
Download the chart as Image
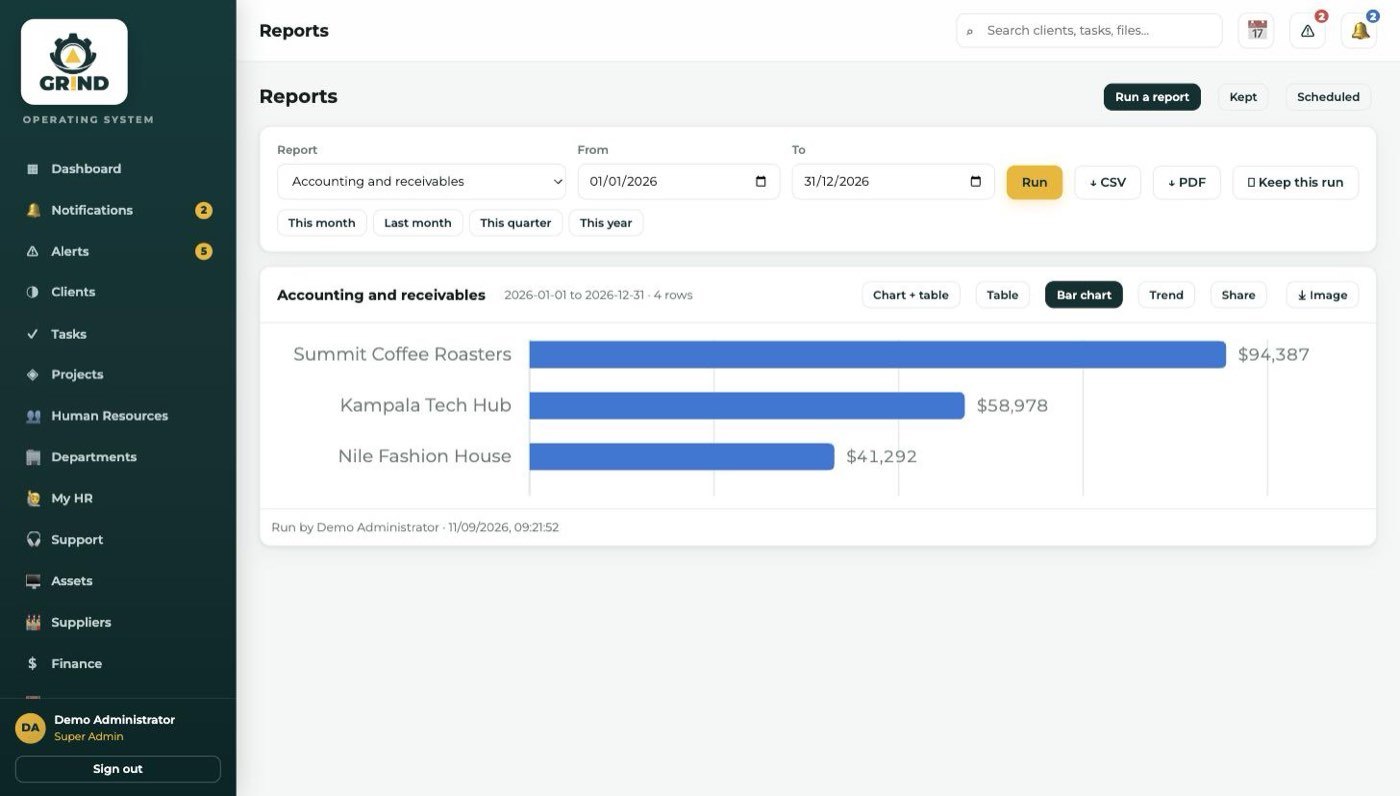[1322, 295]
